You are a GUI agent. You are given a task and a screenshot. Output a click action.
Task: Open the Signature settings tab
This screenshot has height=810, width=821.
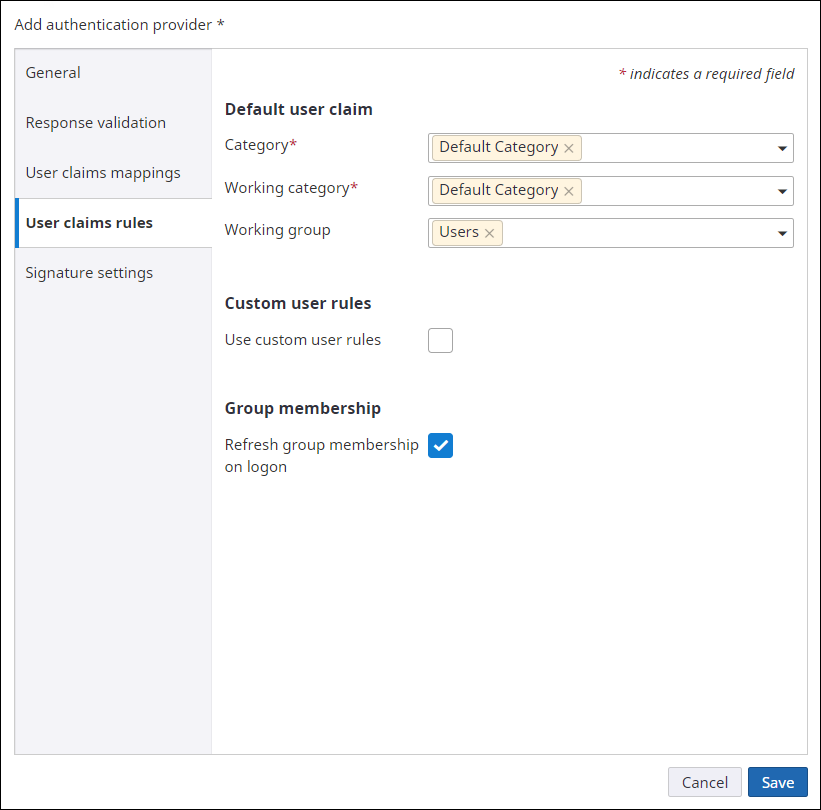tap(89, 272)
